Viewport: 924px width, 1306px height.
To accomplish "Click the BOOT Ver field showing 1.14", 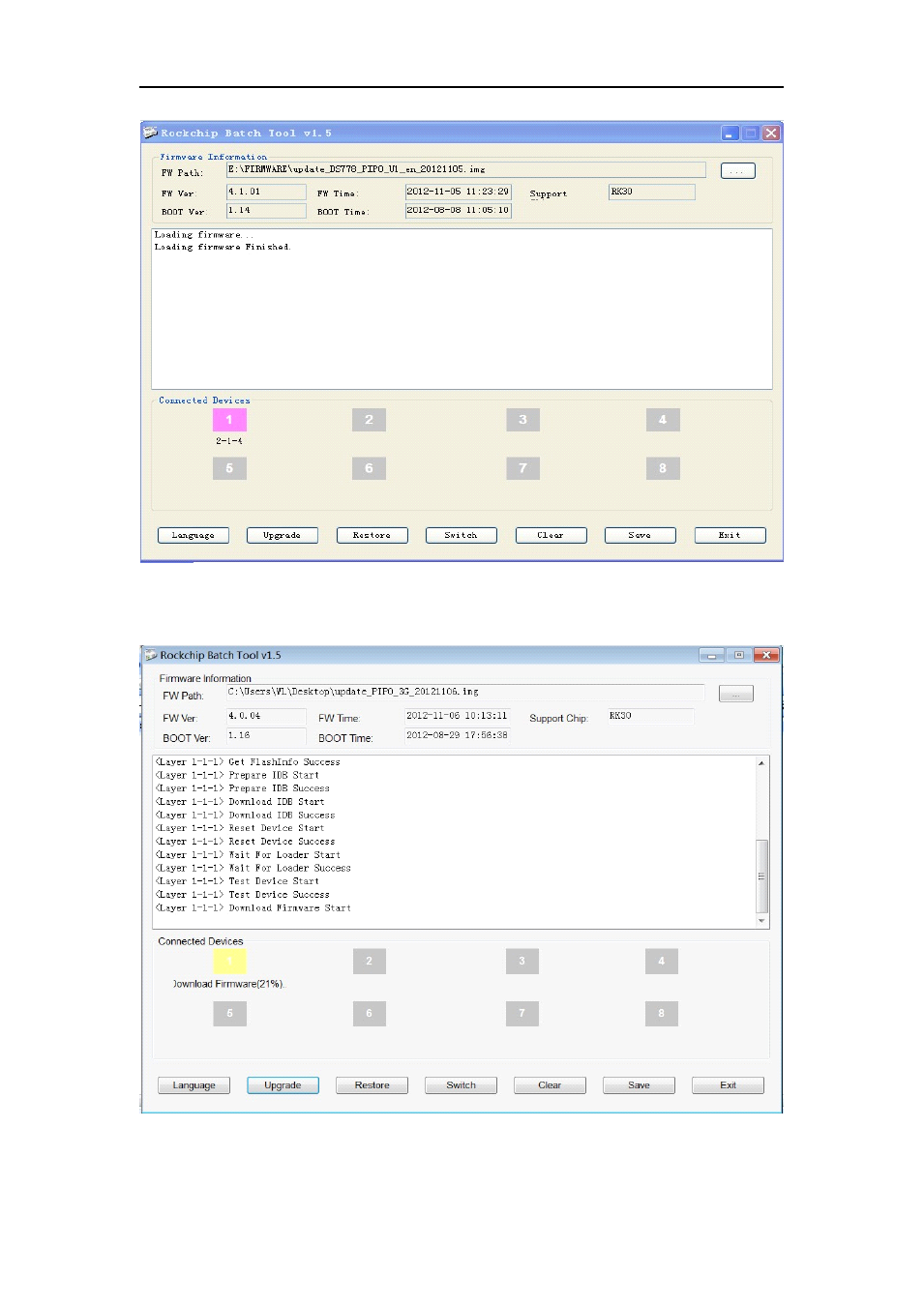I will [x=266, y=210].
